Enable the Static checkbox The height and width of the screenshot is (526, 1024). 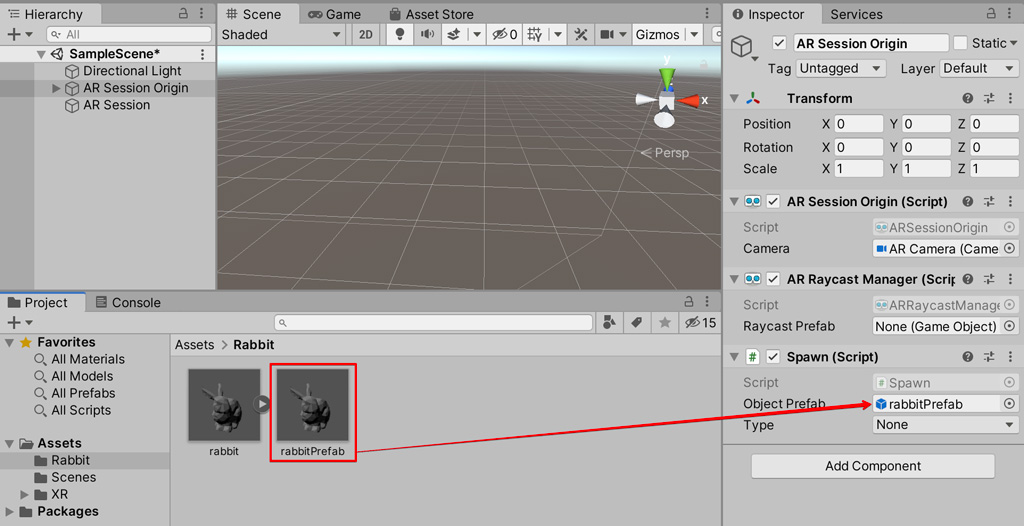(960, 43)
